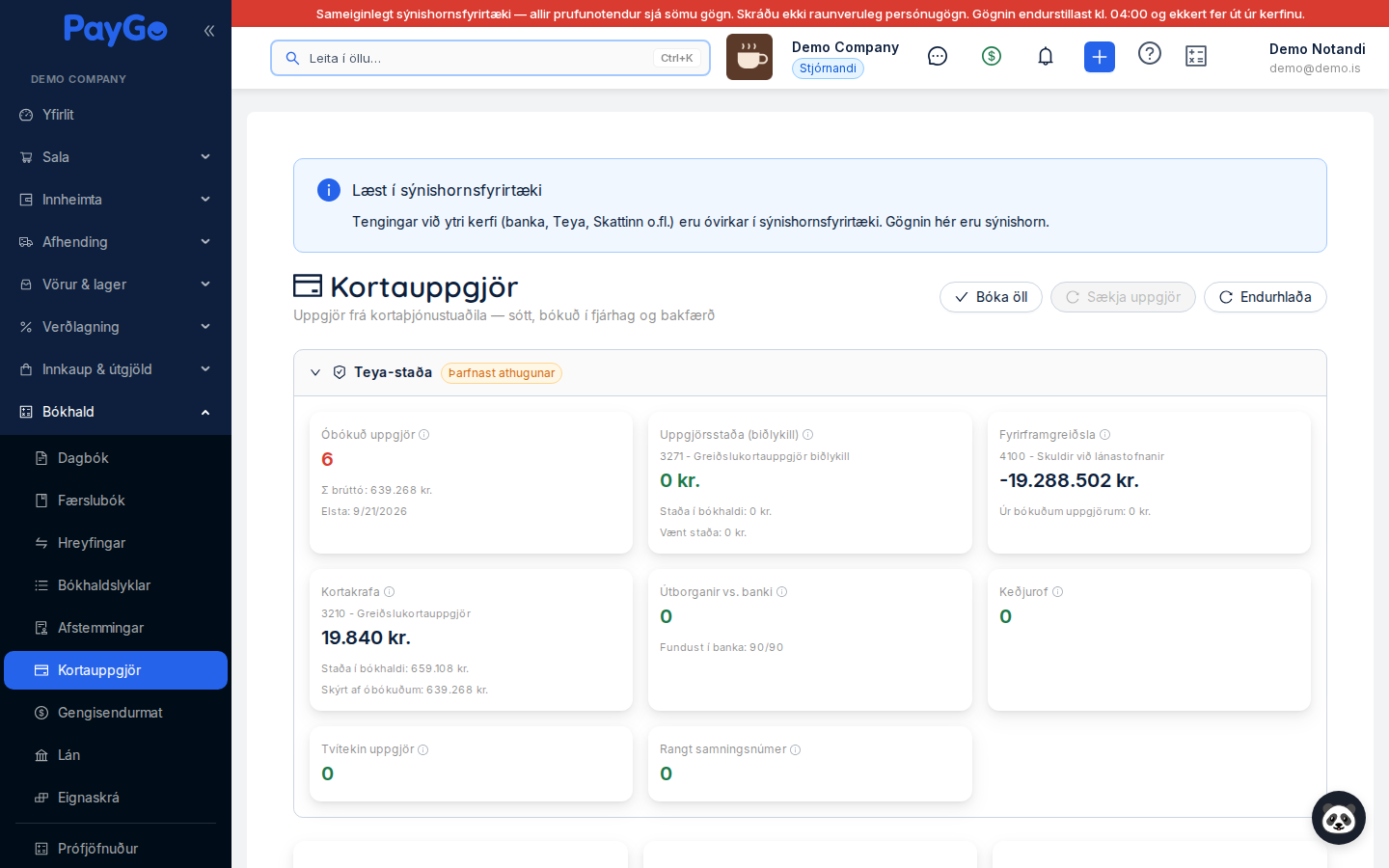Collapse sidebar with double chevron icon
1389x868 pixels.
[209, 31]
